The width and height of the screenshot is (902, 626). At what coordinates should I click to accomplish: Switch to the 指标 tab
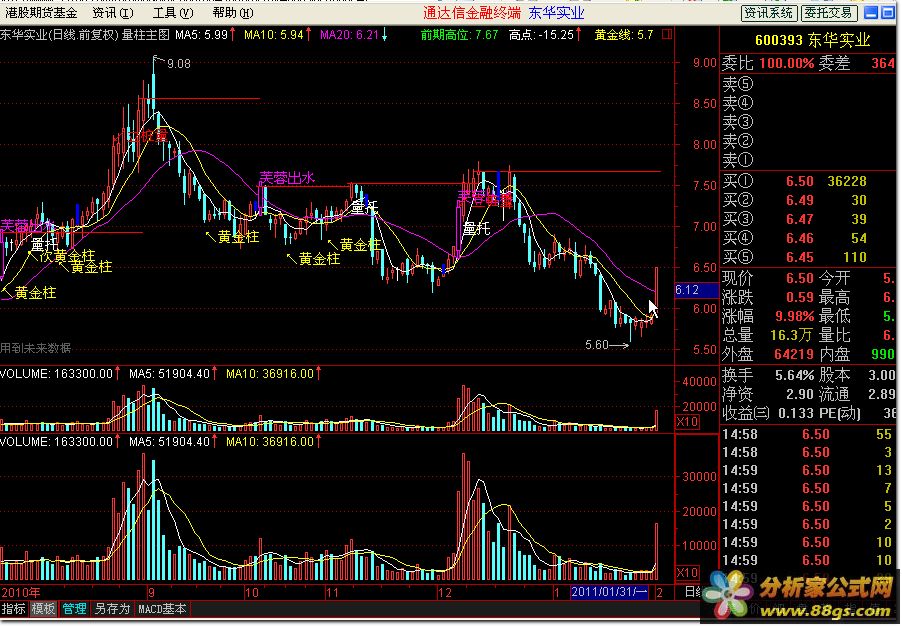13,609
